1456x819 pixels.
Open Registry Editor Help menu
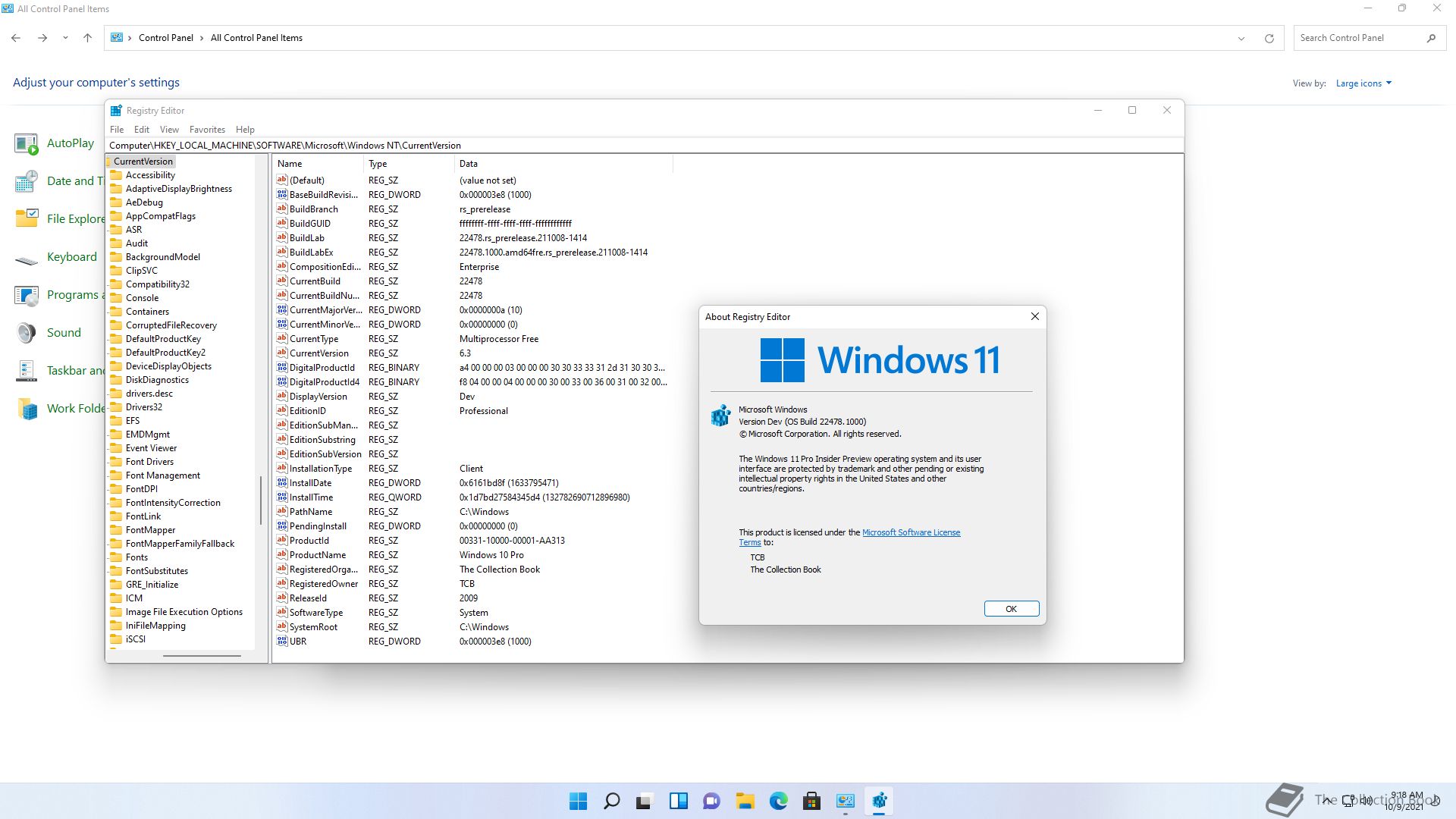[x=245, y=130]
